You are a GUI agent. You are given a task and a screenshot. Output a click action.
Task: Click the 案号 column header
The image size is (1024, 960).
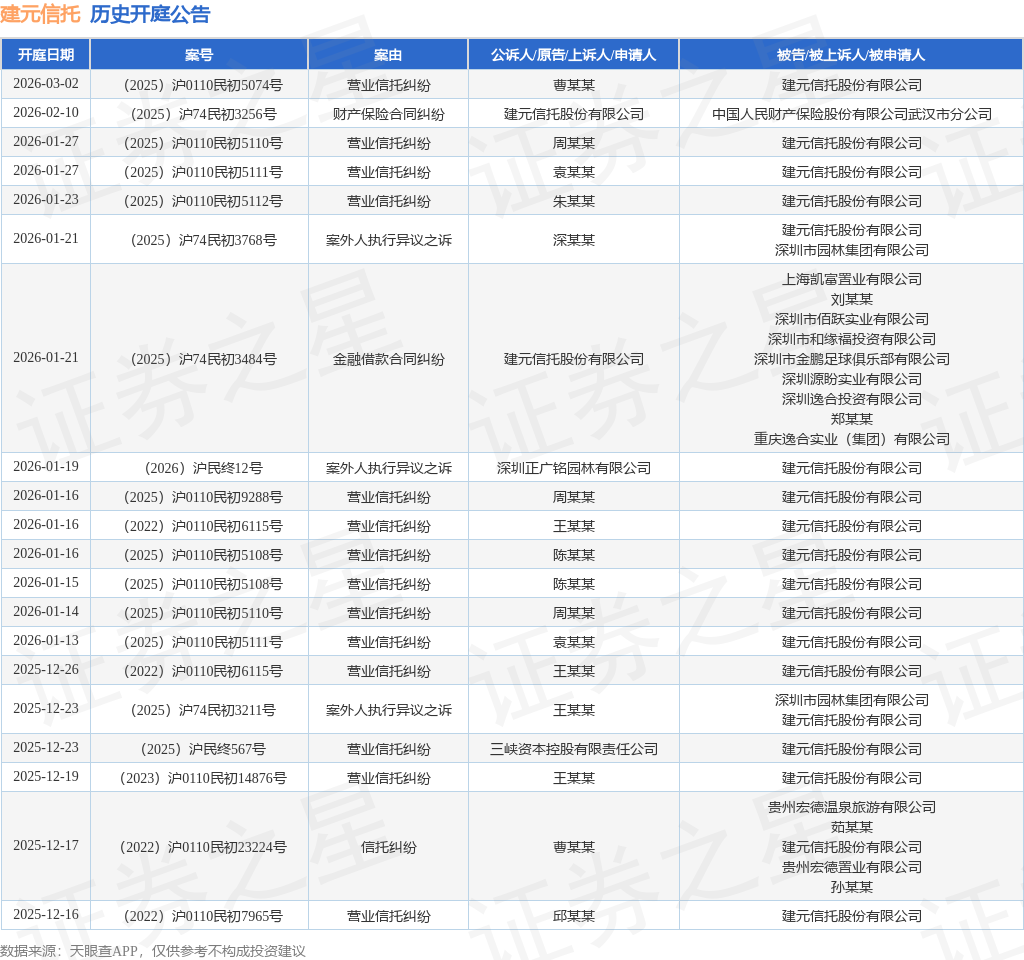coord(199,55)
